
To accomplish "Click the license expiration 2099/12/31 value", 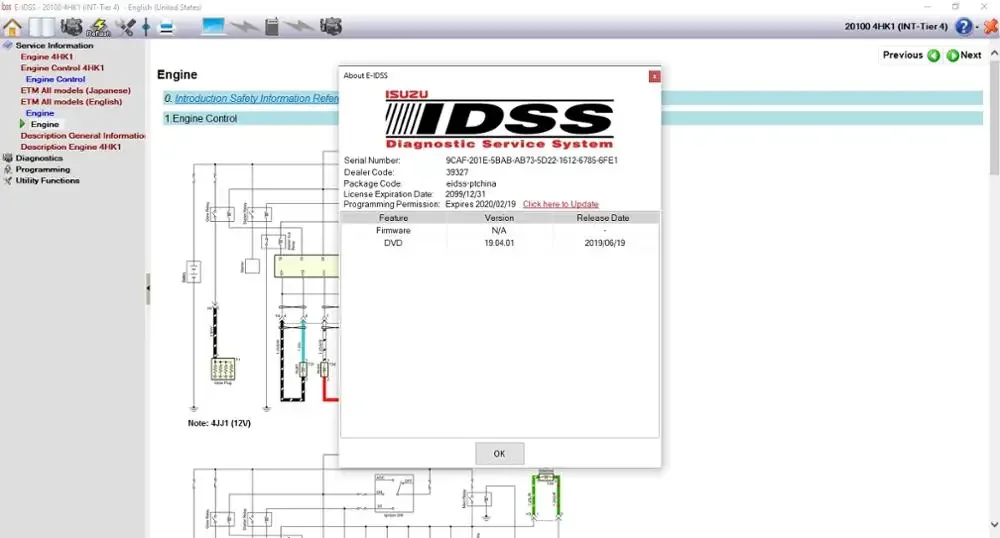I will [465, 194].
